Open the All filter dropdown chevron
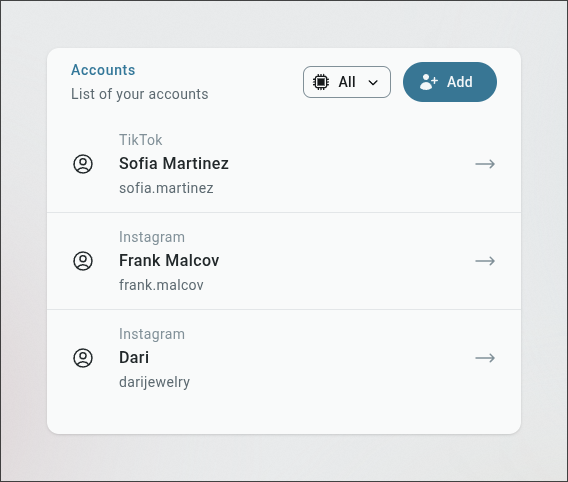 tap(373, 83)
